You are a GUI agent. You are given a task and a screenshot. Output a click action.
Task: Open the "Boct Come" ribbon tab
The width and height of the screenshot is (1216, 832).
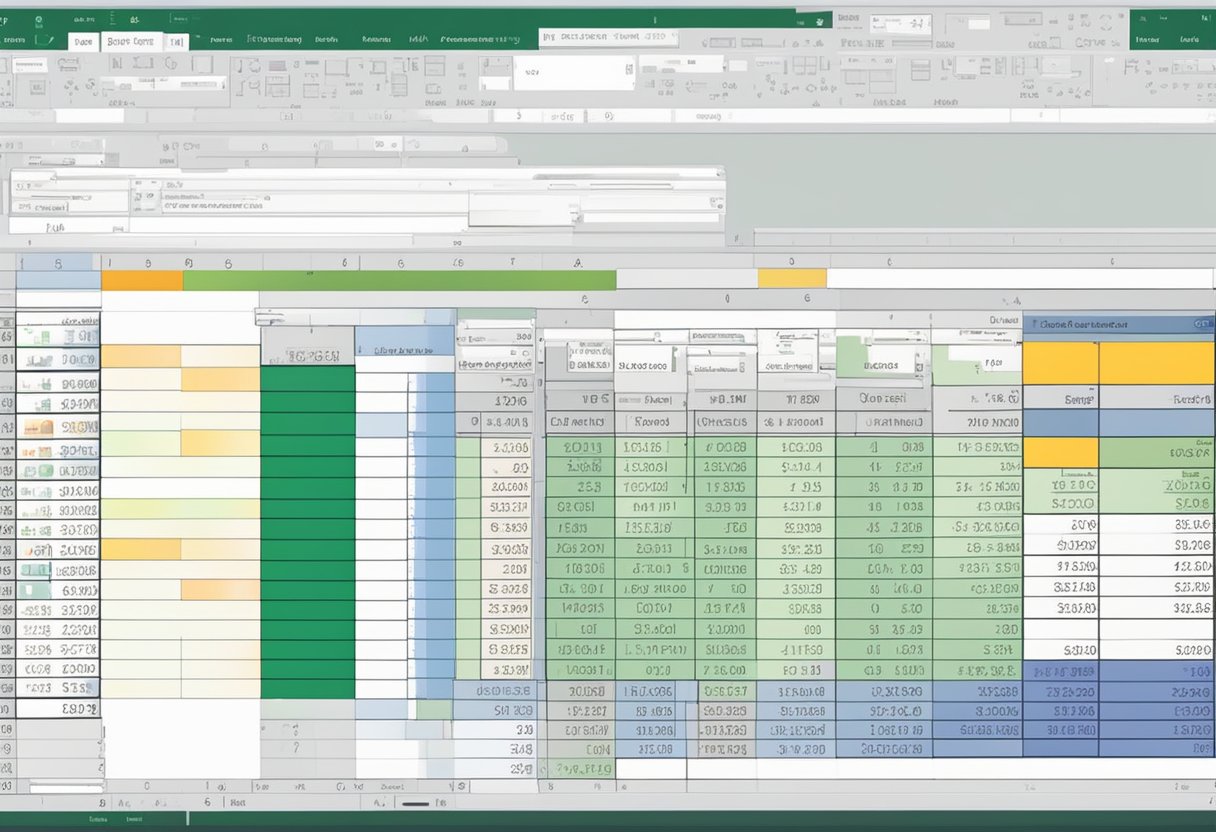coord(130,41)
